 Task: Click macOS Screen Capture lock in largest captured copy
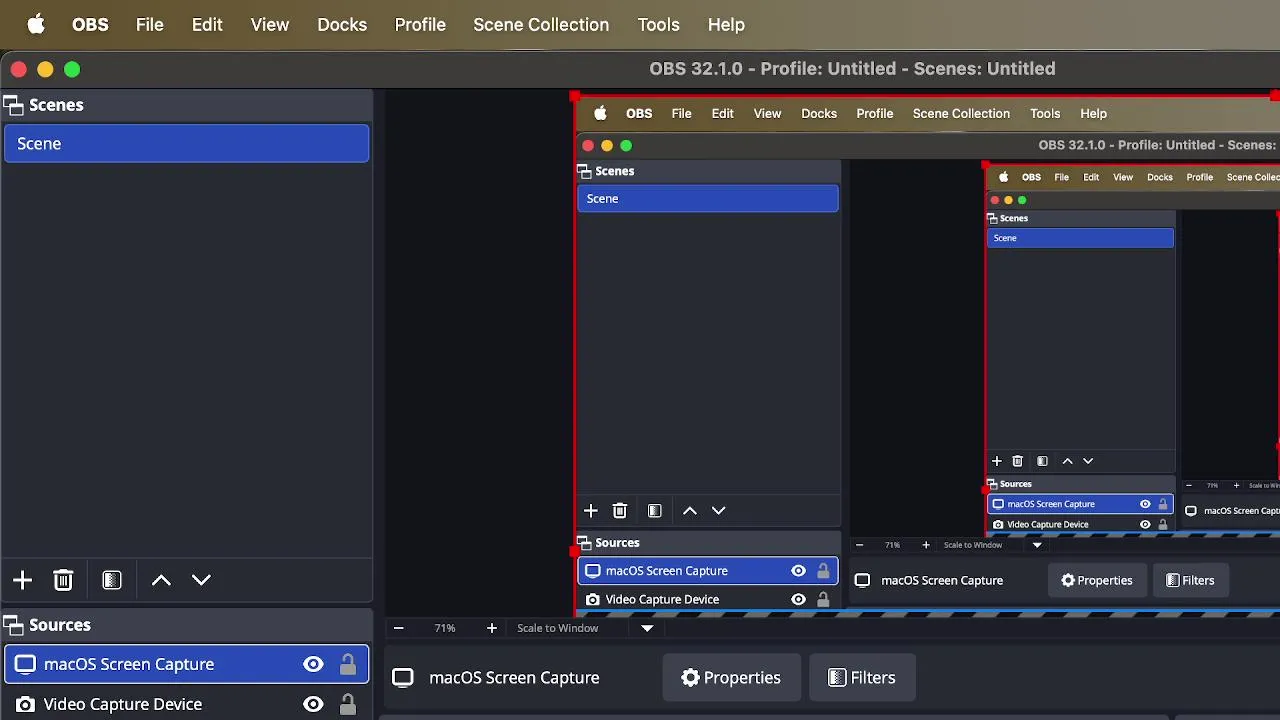click(x=823, y=571)
